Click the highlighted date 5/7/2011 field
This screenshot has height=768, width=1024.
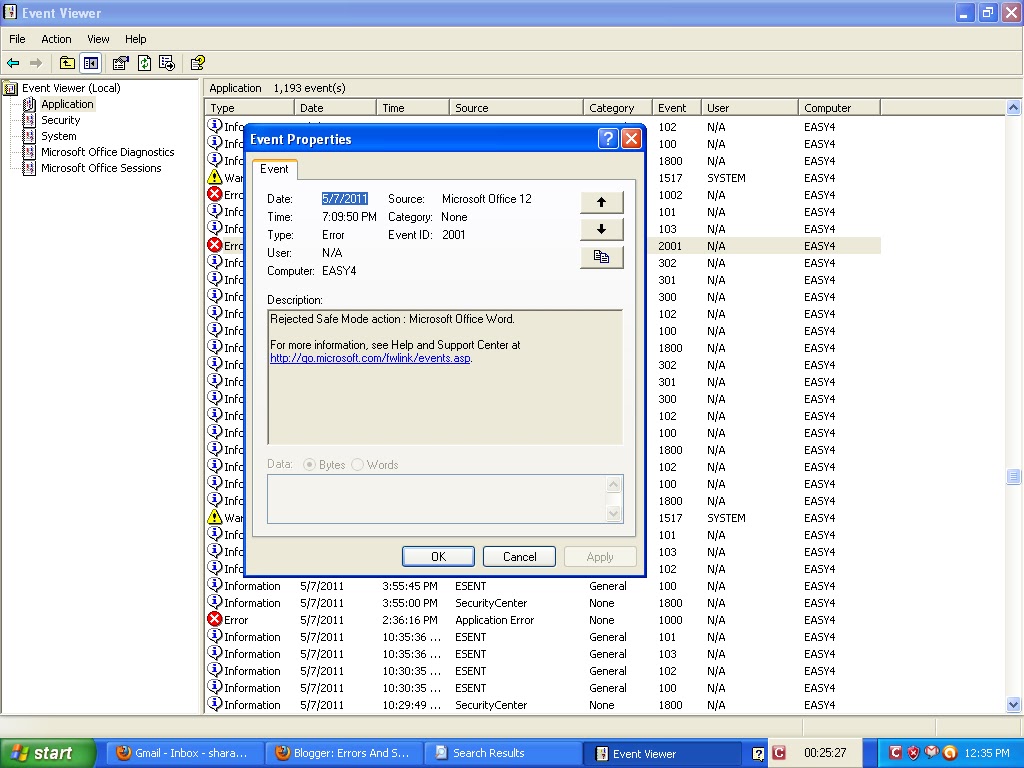(345, 199)
